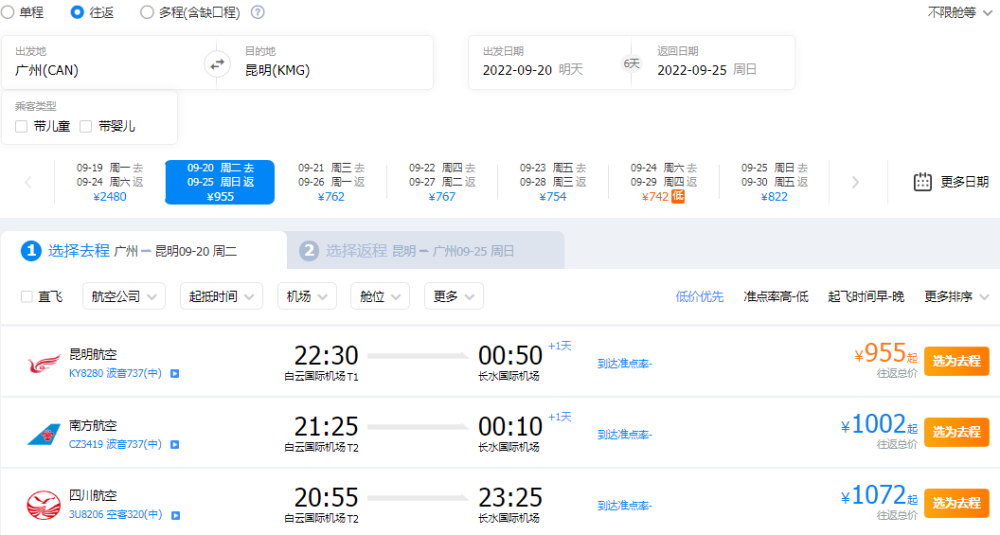Click the China Southern Airlines logo
The width and height of the screenshot is (1000, 535).
pos(43,434)
